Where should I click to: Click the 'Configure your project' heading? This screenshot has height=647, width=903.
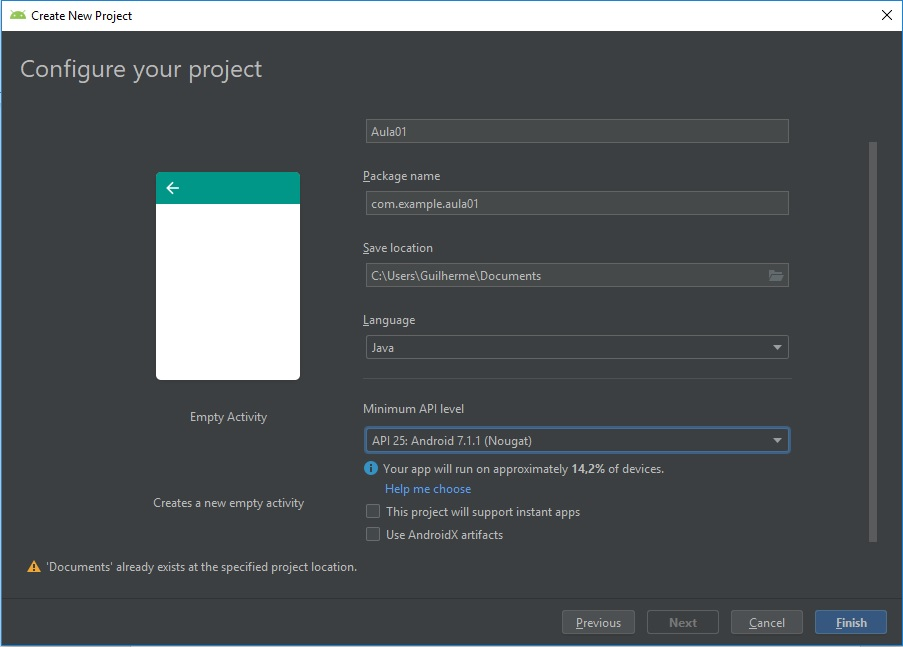[x=141, y=70]
